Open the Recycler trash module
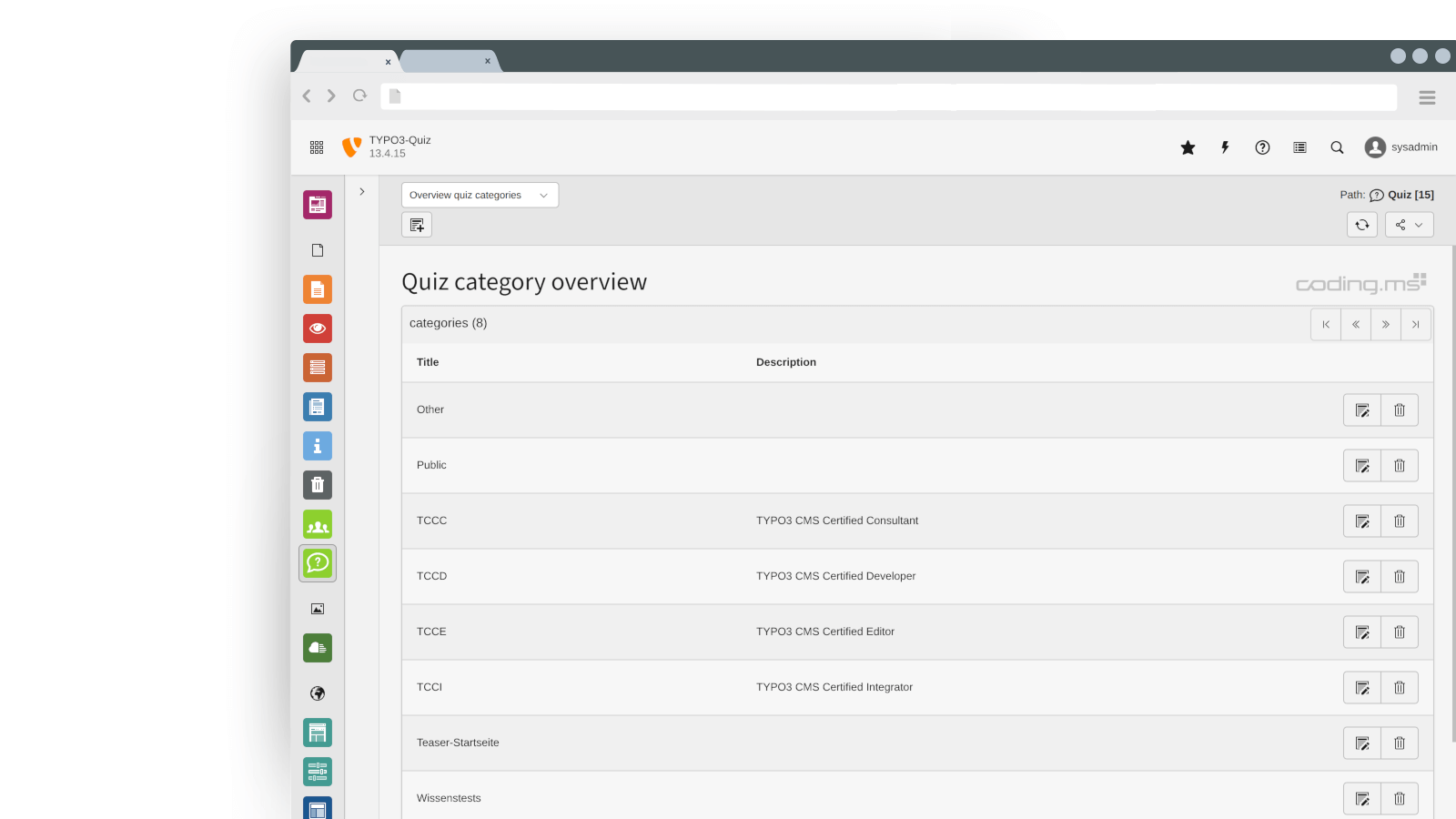 pyautogui.click(x=318, y=485)
